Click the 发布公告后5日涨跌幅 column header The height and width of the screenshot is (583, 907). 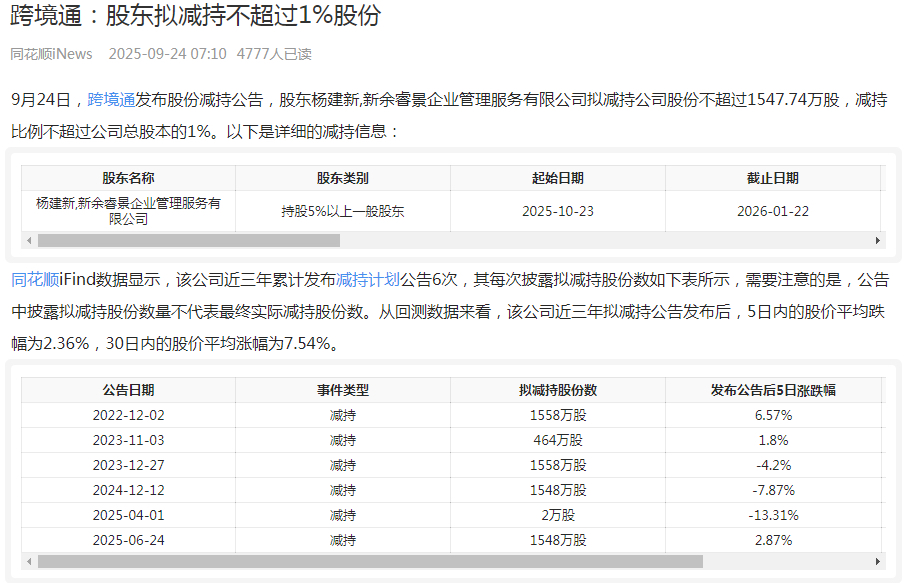(773, 390)
